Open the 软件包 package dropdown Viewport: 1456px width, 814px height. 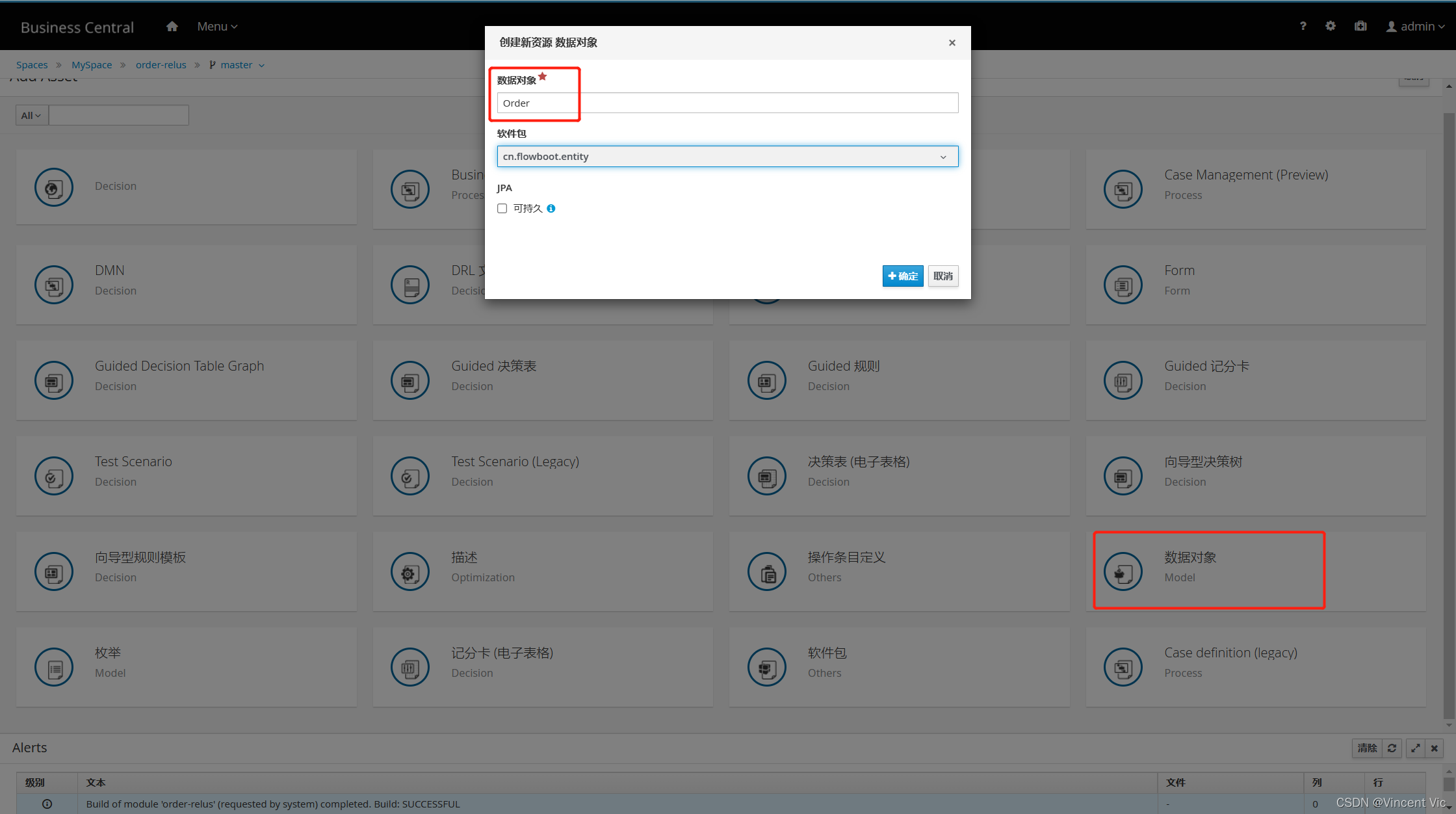coord(727,157)
